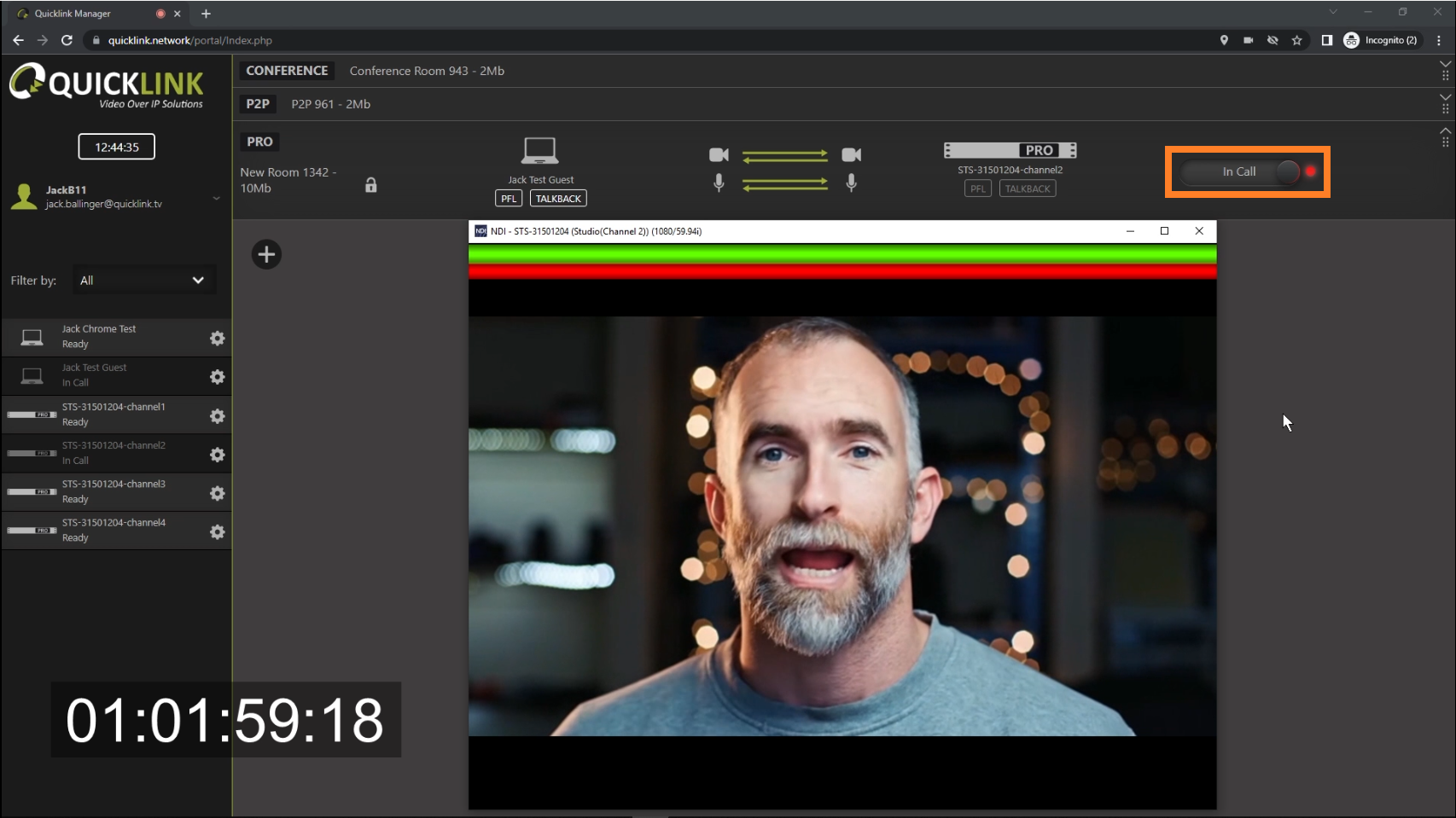1456x818 pixels.
Task: Select the CONFERENCE room tab
Action: (x=287, y=71)
